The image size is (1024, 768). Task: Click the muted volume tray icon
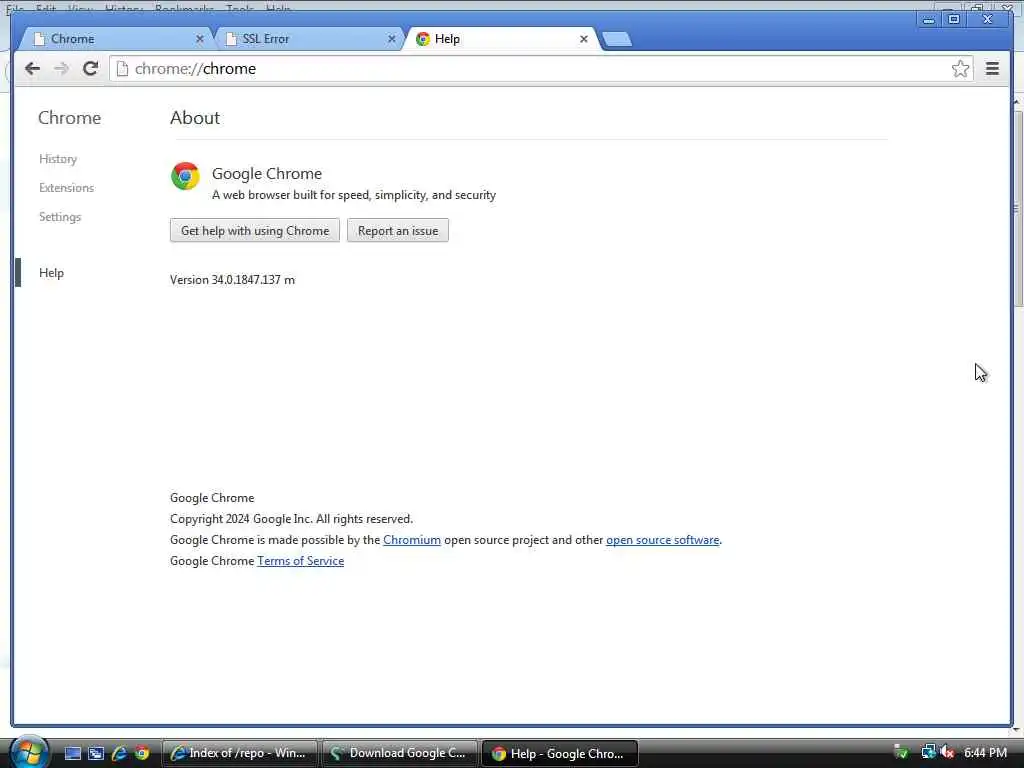coord(948,753)
